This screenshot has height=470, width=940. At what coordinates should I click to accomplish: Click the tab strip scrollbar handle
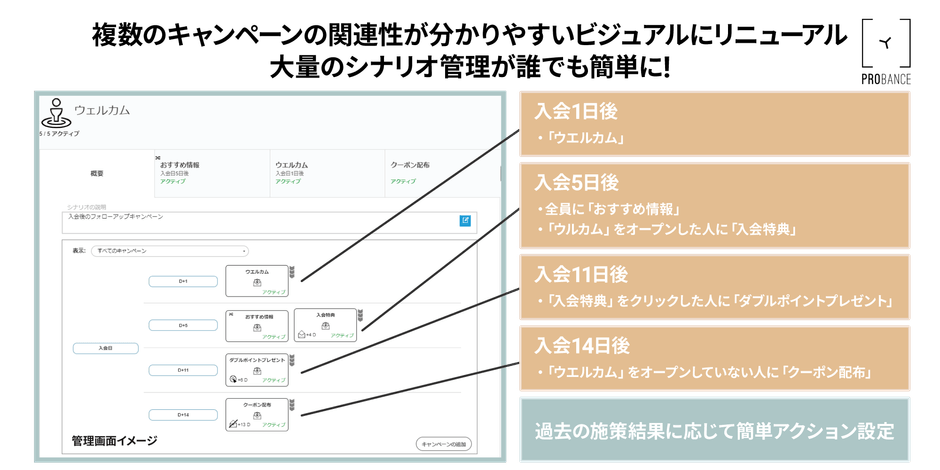point(501,173)
